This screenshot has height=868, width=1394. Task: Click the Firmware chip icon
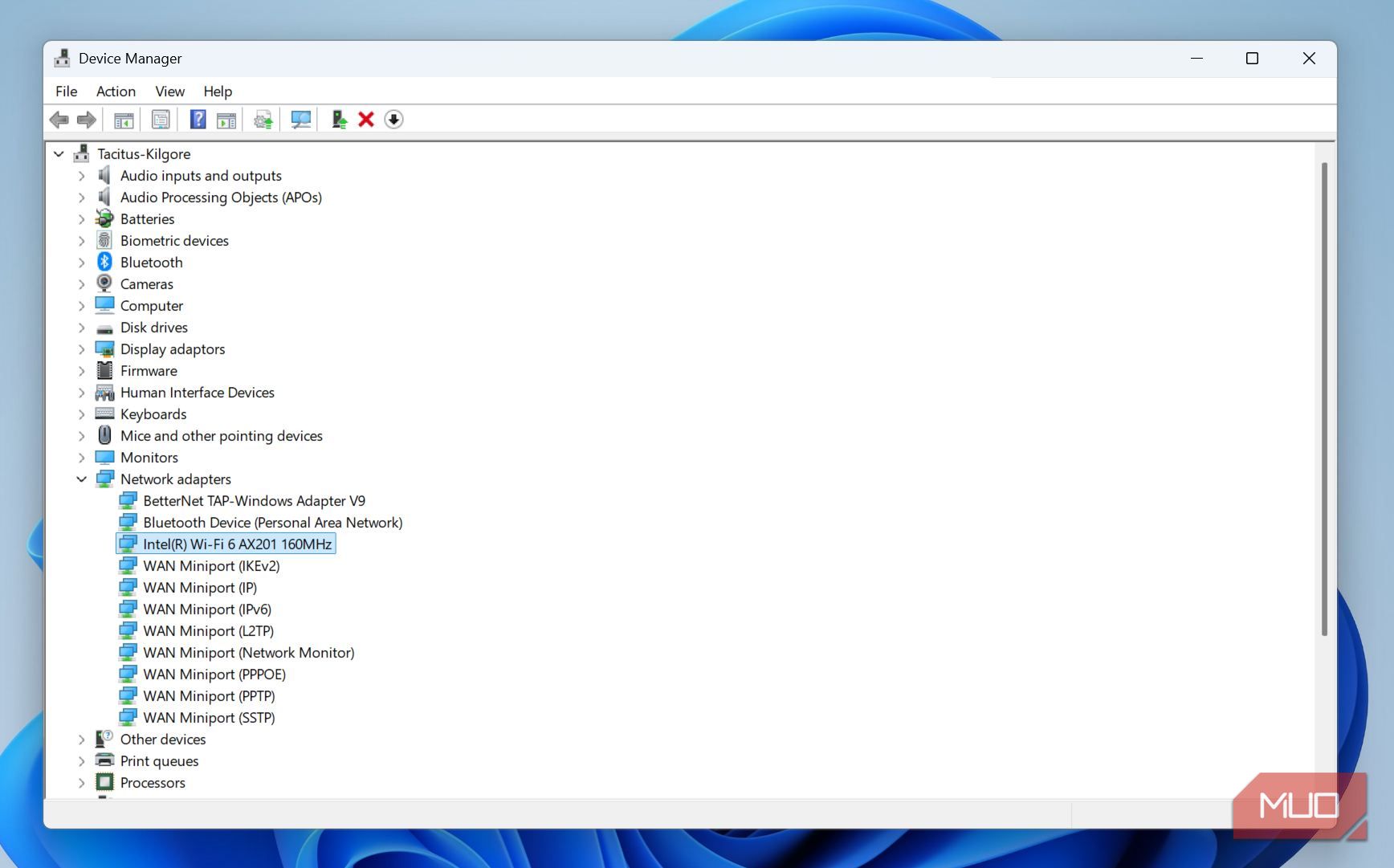(104, 370)
